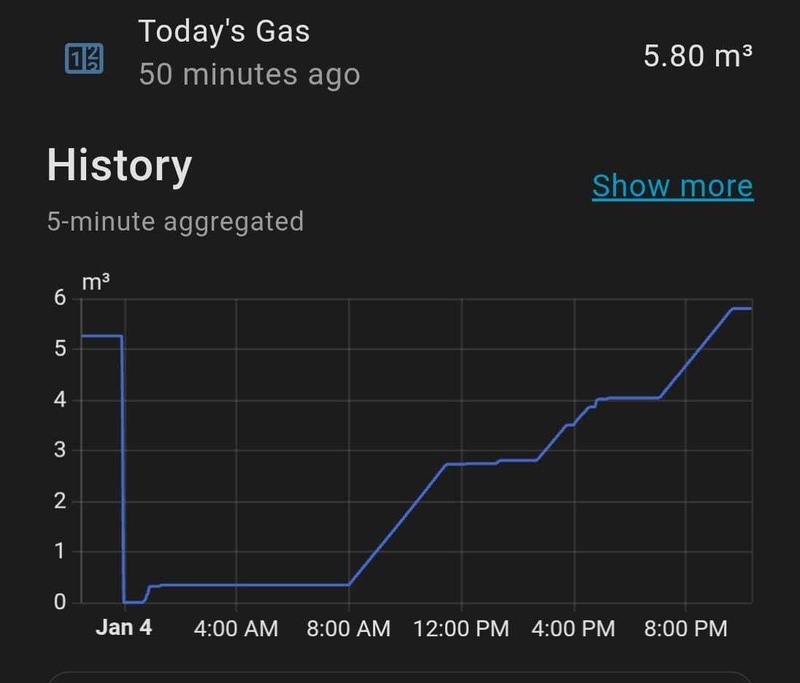
Task: Click the 8:00 AM time axis label
Action: click(x=349, y=629)
